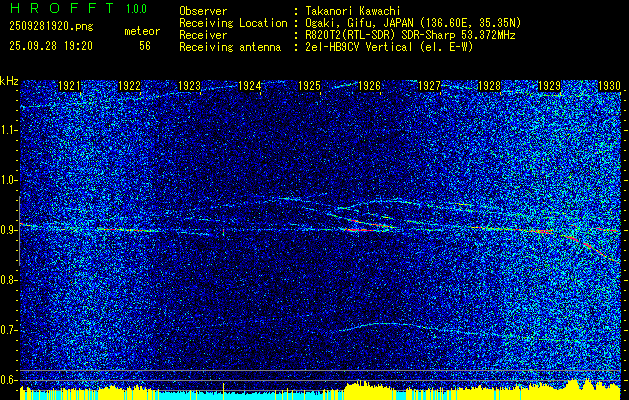629x400 pixels.
Task: Click the 1.1 frequency axis label
Action: pyautogui.click(x=8, y=131)
